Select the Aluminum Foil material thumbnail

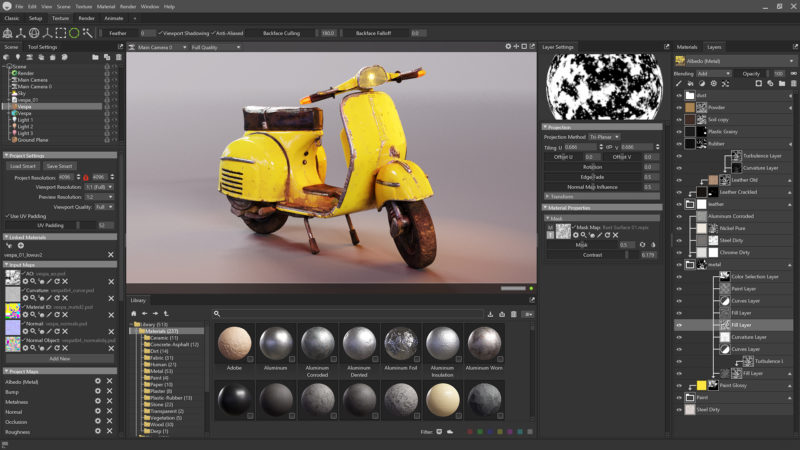point(402,345)
